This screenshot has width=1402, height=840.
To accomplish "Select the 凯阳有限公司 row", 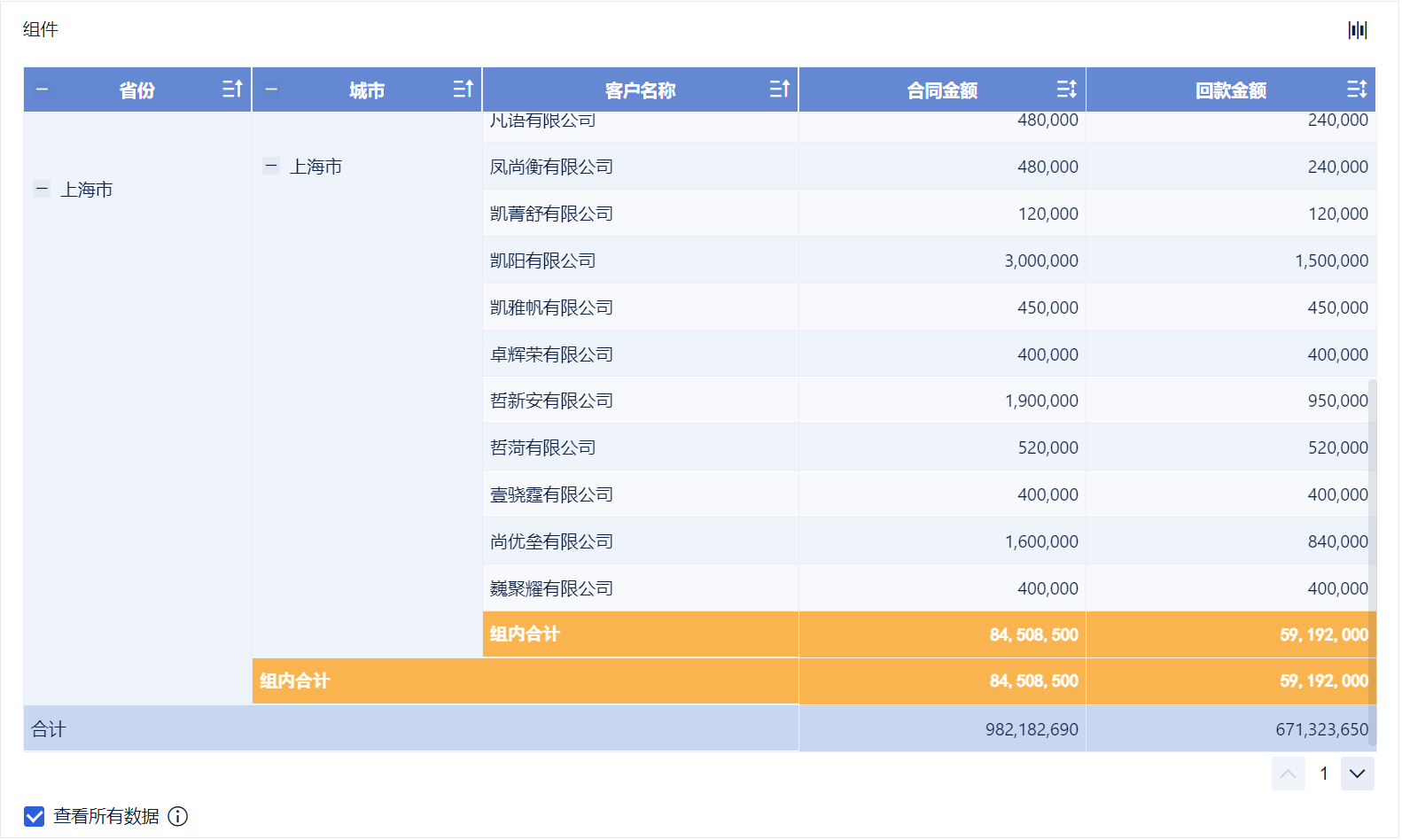I will (x=929, y=261).
